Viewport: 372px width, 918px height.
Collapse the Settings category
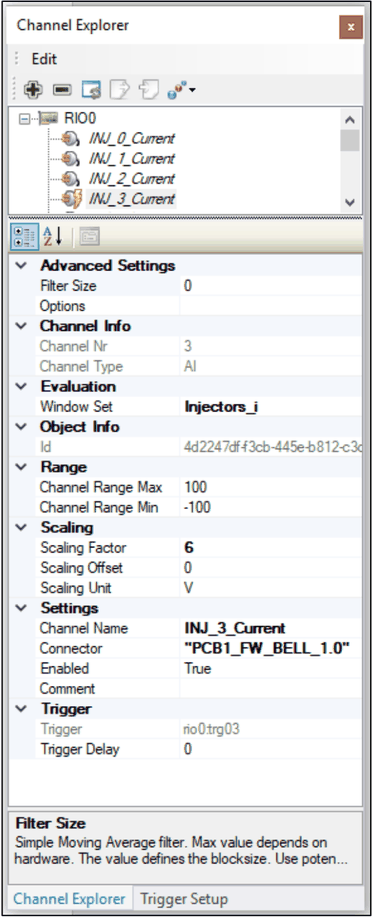pos(22,608)
